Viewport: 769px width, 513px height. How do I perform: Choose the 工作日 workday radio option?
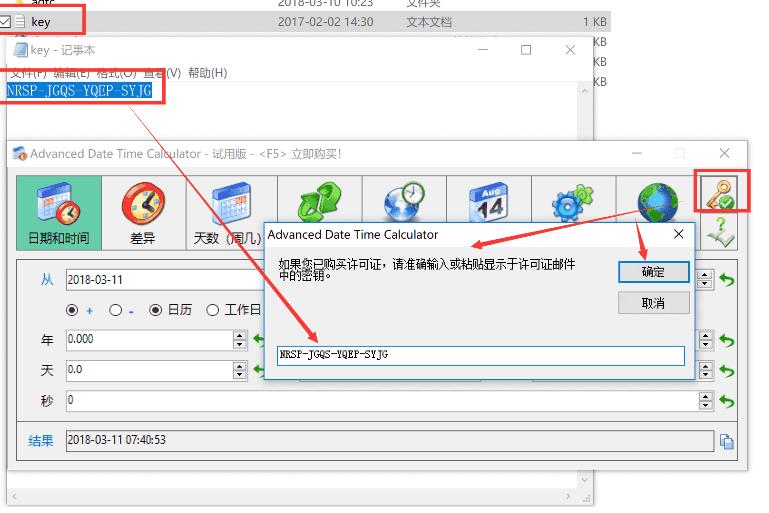click(x=212, y=310)
